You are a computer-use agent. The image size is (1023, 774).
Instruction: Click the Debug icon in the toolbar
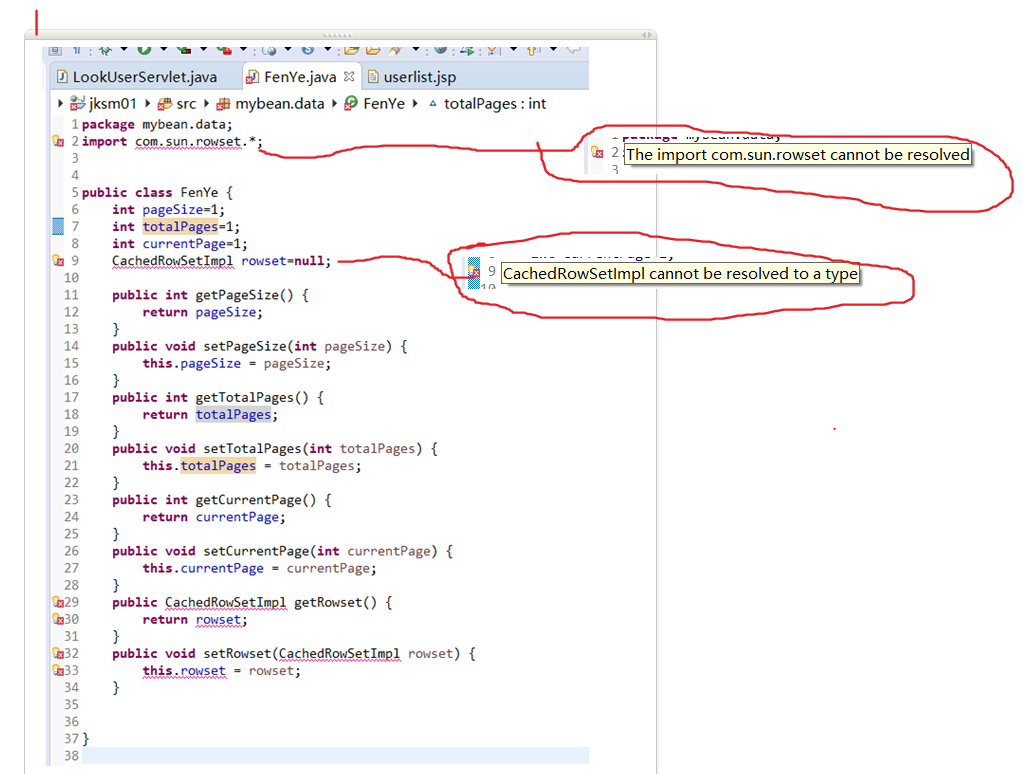[x=105, y=50]
